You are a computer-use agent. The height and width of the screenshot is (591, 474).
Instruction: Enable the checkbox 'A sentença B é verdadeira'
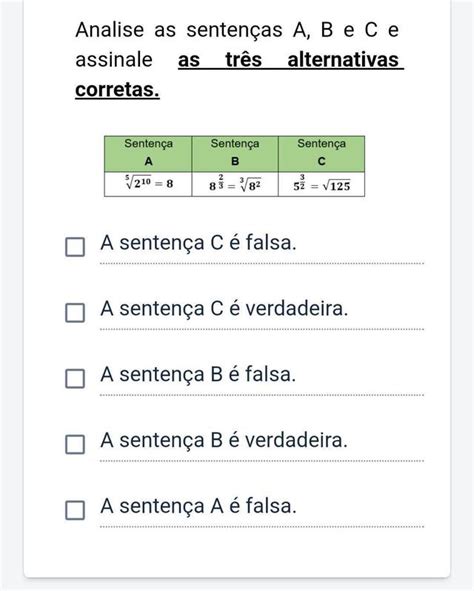tap(75, 444)
